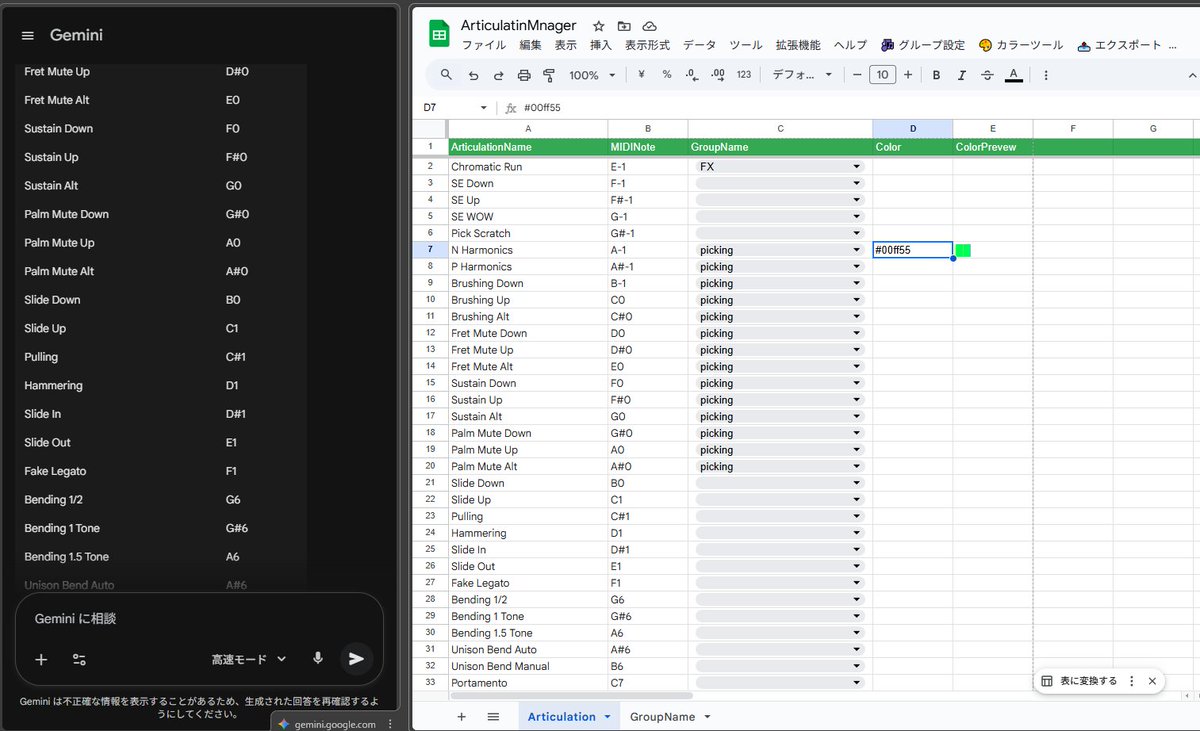Decrease decimal places
Image resolution: width=1200 pixels, height=731 pixels.
pyautogui.click(x=692, y=75)
